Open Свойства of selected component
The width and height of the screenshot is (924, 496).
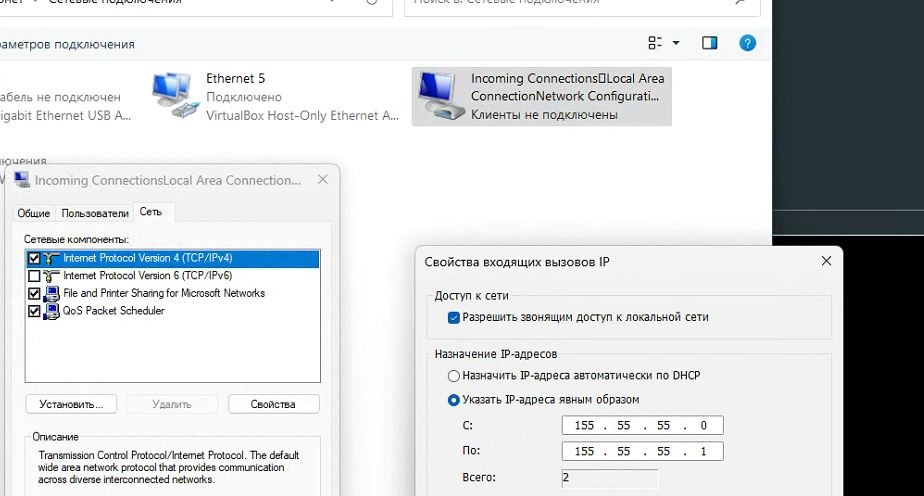point(273,404)
